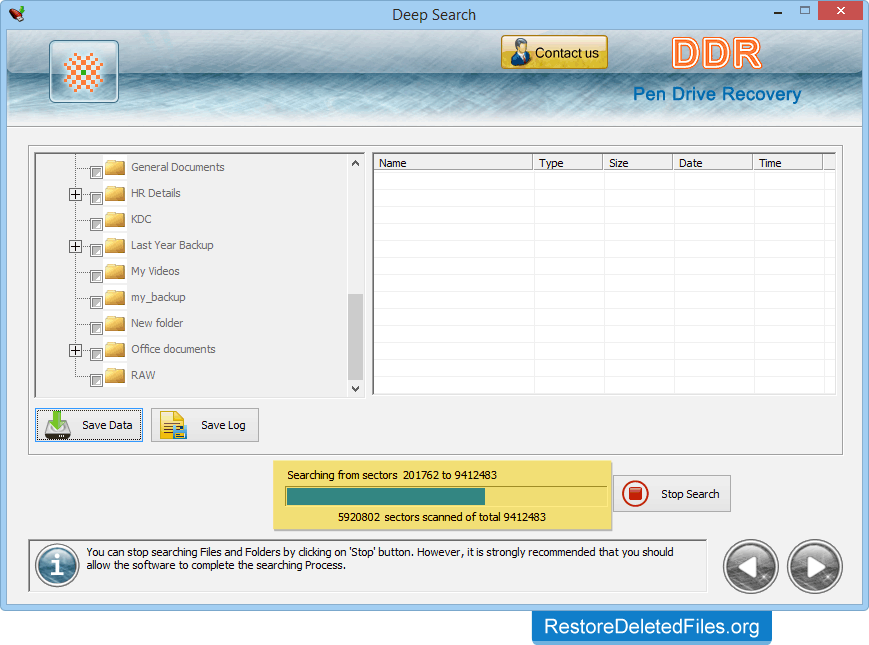The width and height of the screenshot is (869, 645).
Task: Tick the General Documents checkbox
Action: coord(96,172)
